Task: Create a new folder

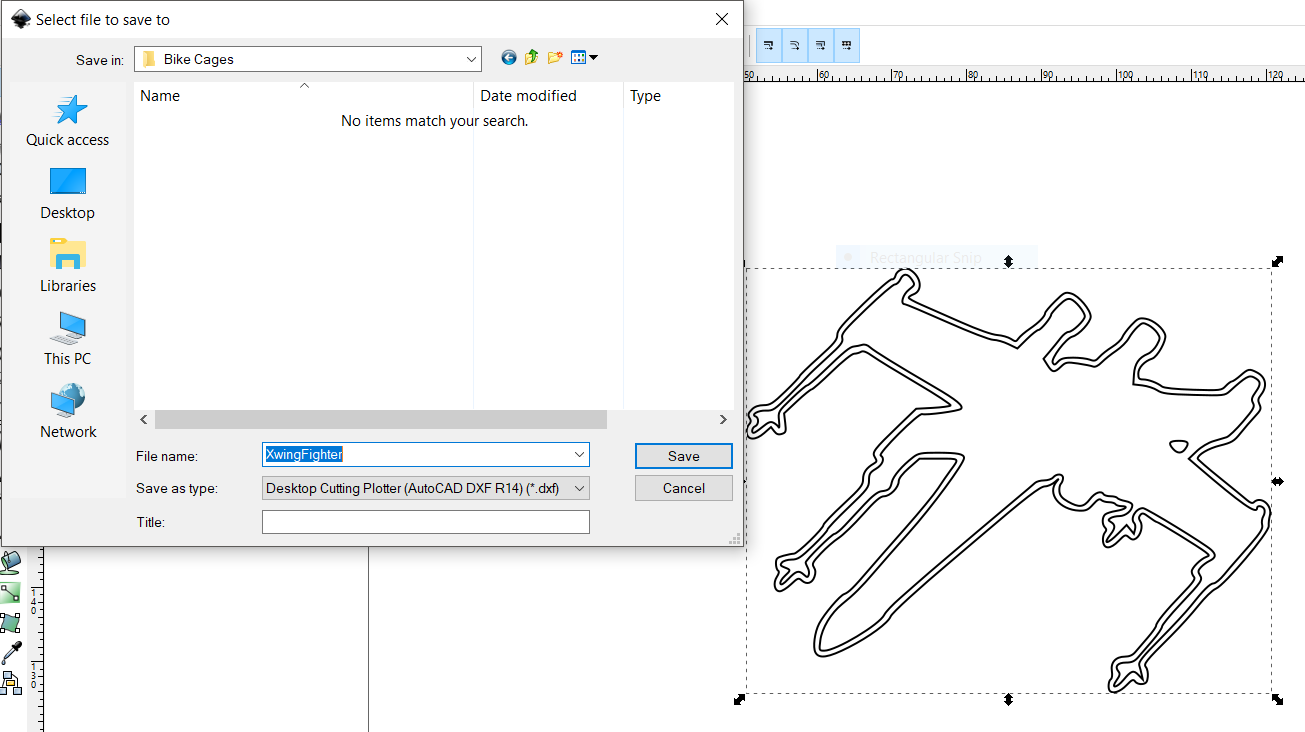Action: point(555,58)
